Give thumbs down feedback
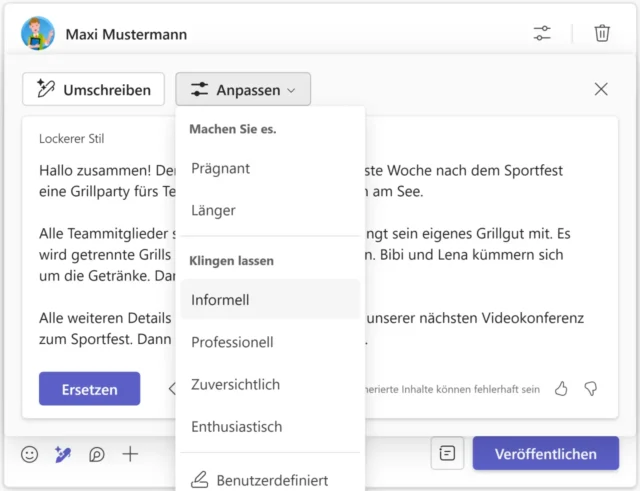Screen dimensions: 640x491 click(x=590, y=388)
